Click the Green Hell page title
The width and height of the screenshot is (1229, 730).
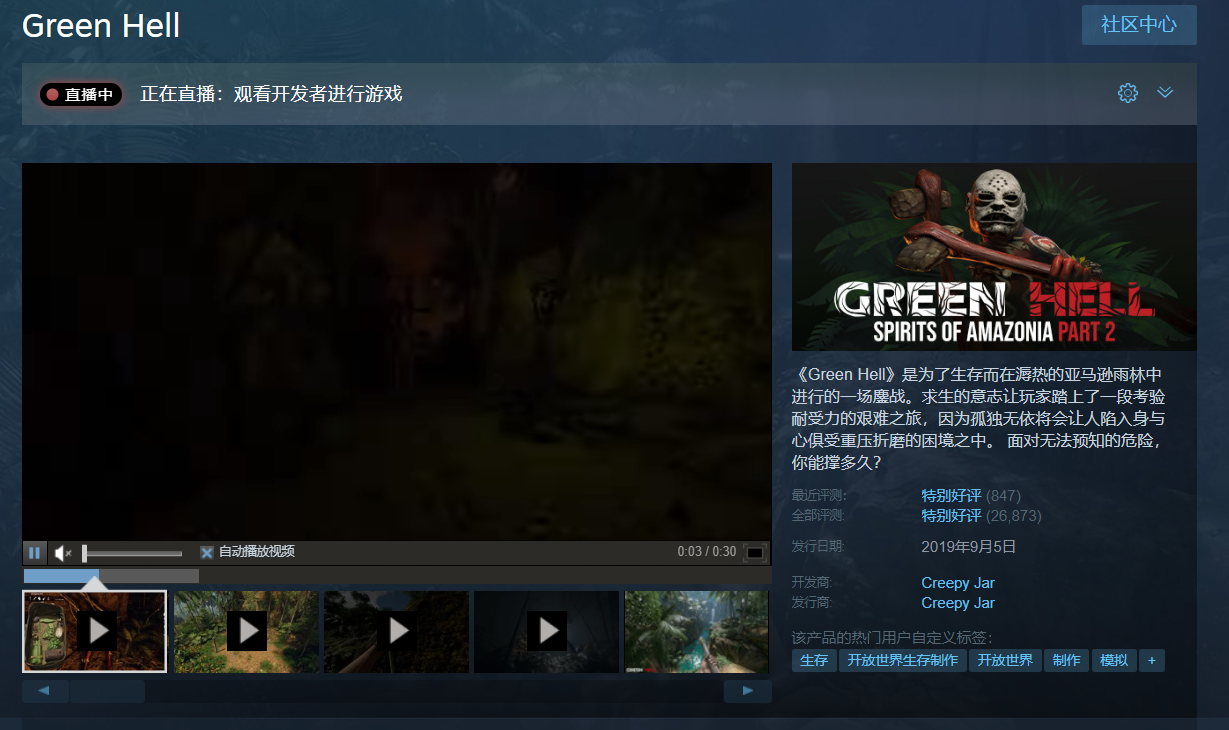click(101, 25)
